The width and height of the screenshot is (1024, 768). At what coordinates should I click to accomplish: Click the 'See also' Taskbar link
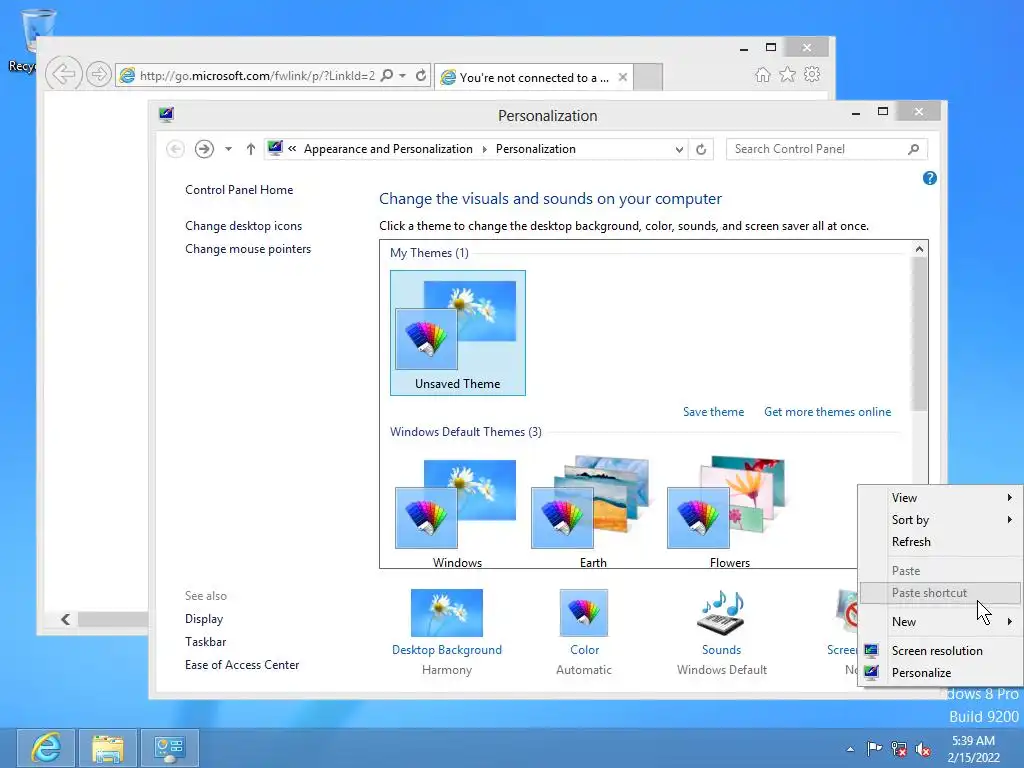[205, 642]
